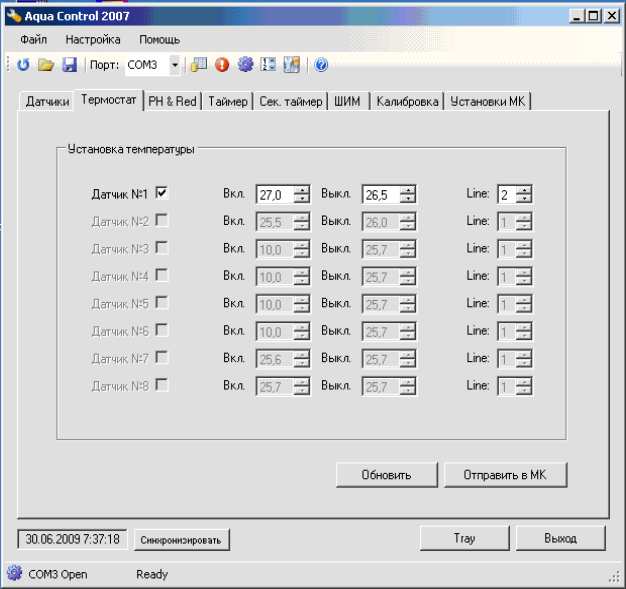
Task: Click the red alert toolbar icon
Action: [222, 65]
